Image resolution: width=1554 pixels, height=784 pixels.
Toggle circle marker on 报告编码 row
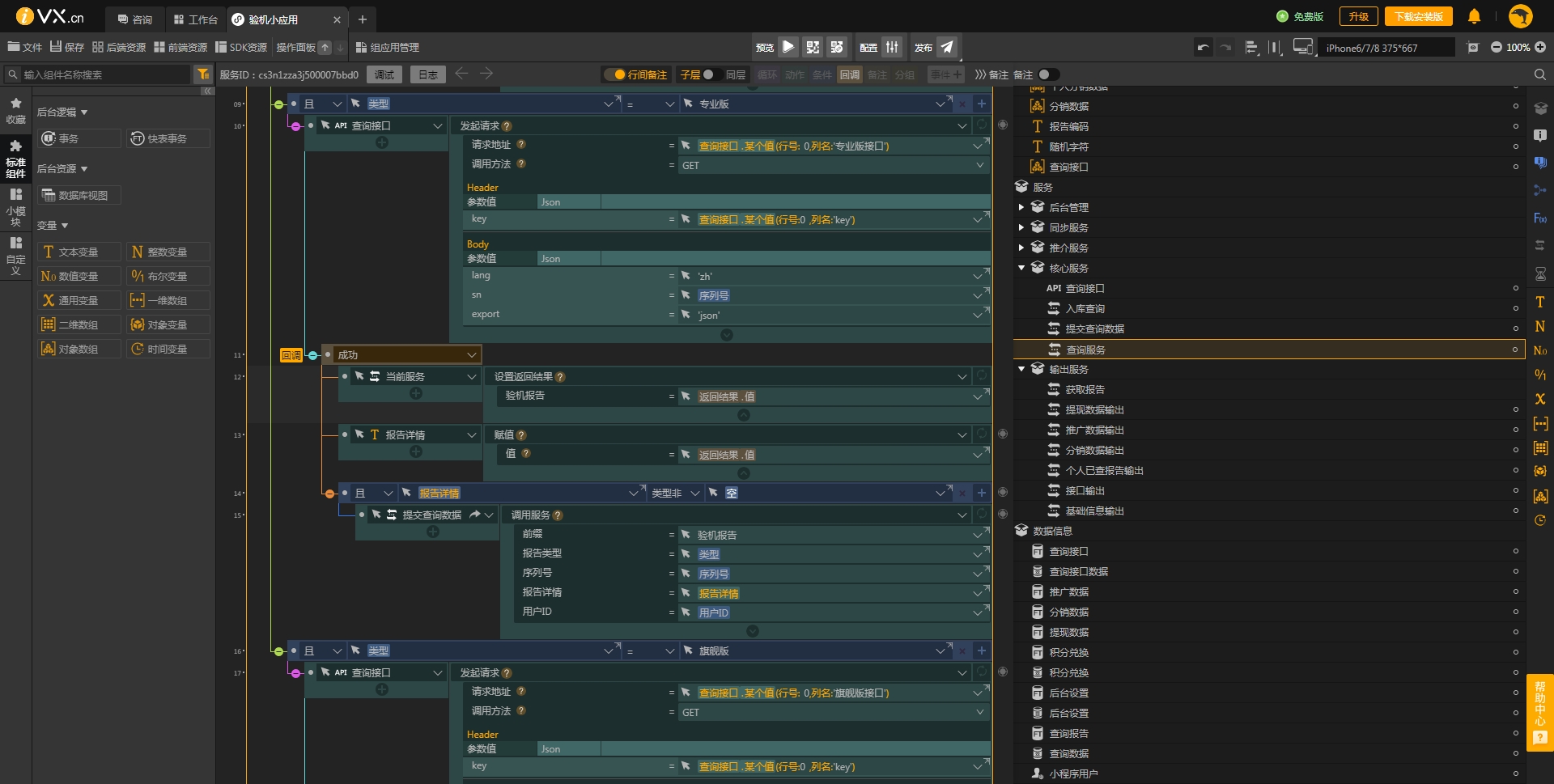[1516, 126]
